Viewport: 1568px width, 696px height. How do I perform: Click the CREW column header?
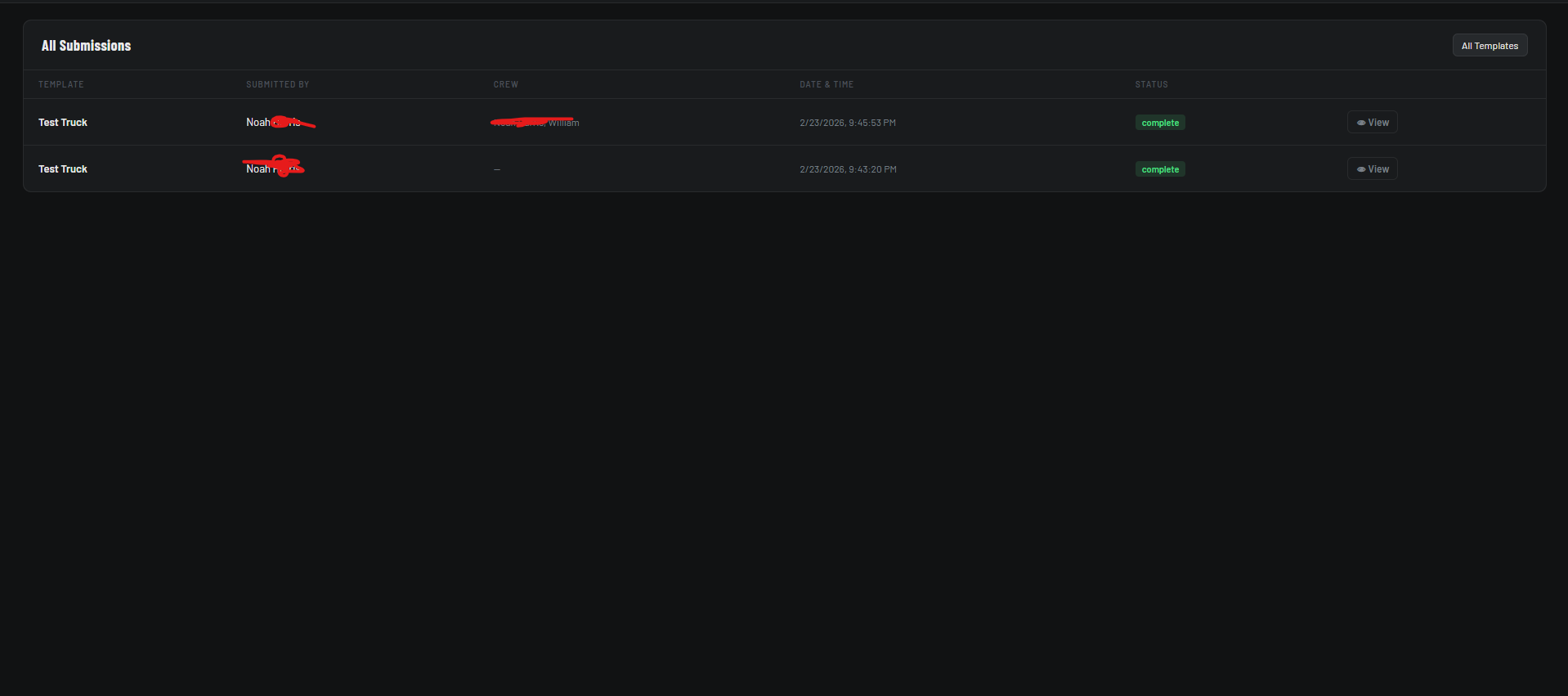(x=506, y=84)
